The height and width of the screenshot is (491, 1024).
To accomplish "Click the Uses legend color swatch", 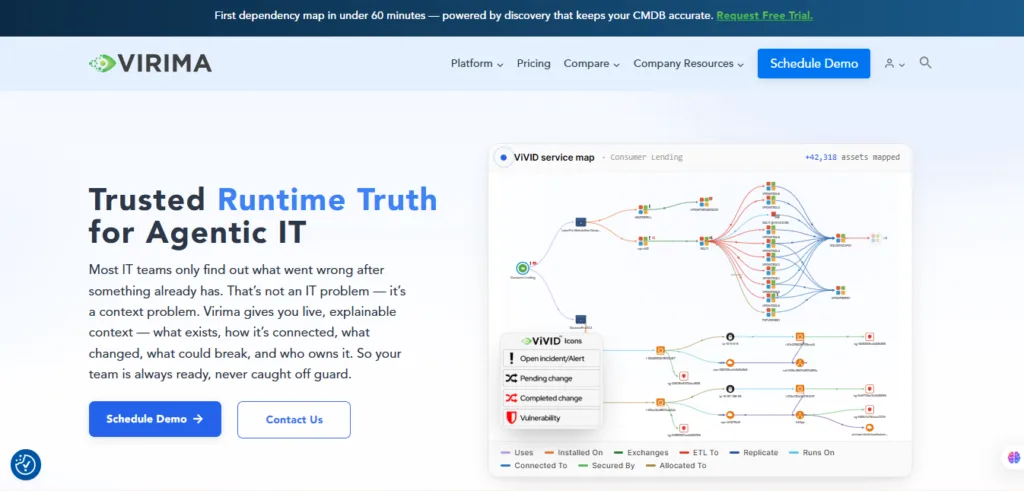I will [x=505, y=452].
